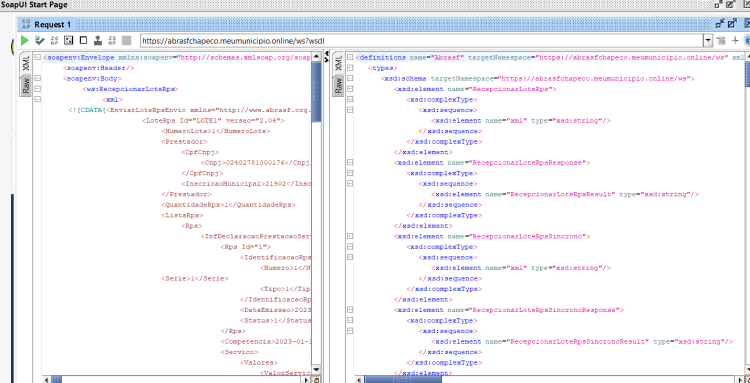Add request to a MockService
This screenshot has width=750, height=383.
(x=54, y=41)
